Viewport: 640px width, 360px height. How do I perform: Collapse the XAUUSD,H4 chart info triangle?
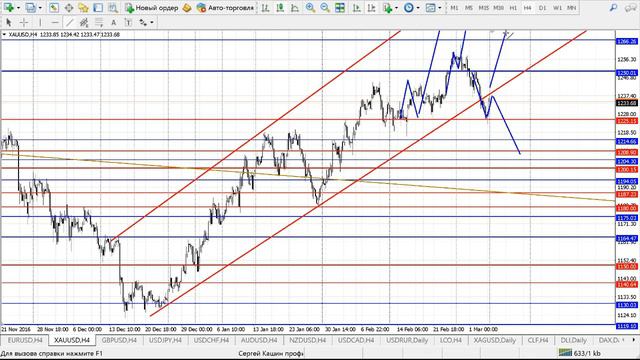(x=4, y=35)
